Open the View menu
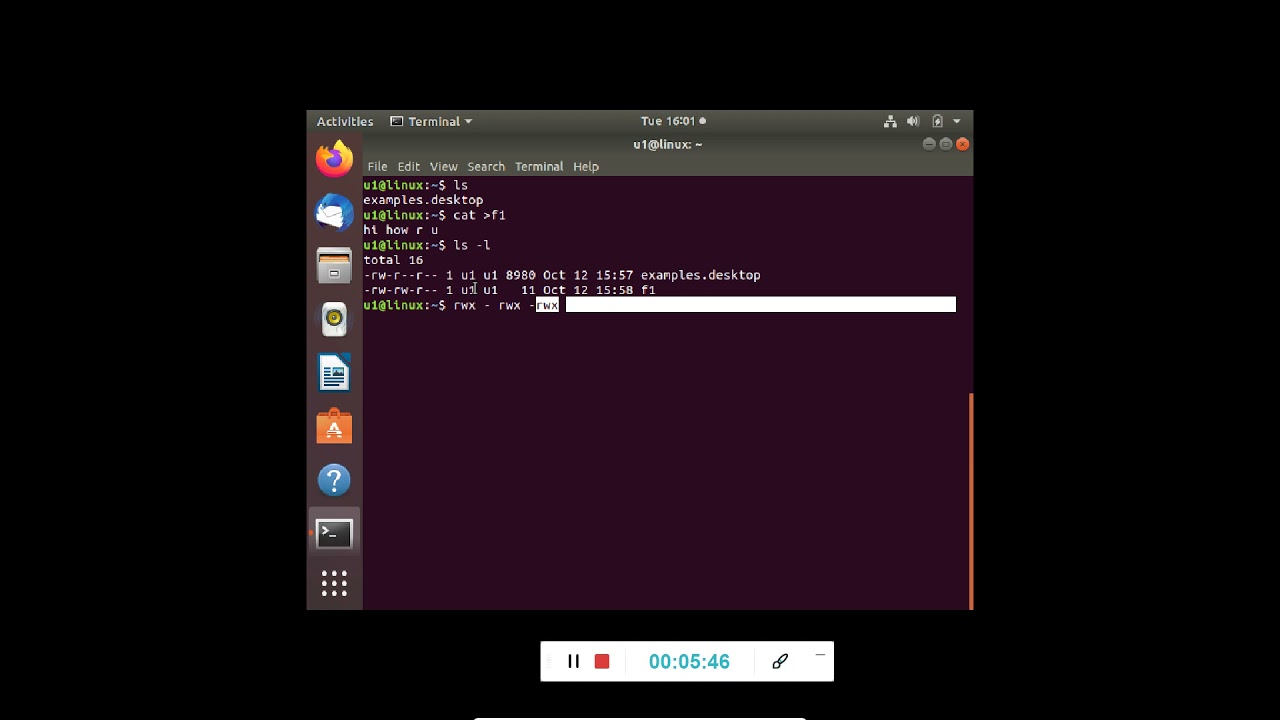Image resolution: width=1280 pixels, height=720 pixels. (x=443, y=166)
